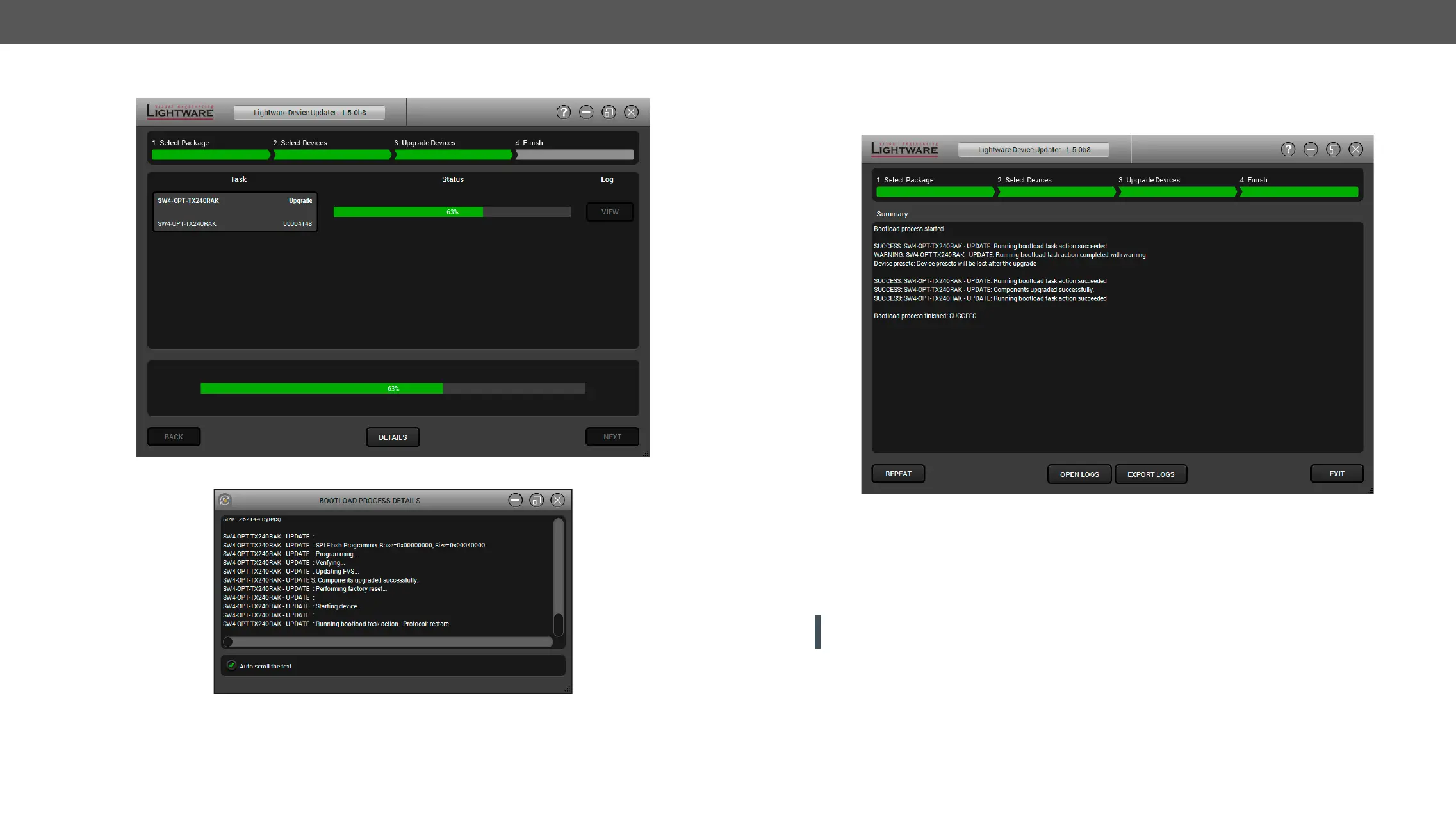The height and width of the screenshot is (817, 1456).
Task: Click the left window title Lightware Device Updater - 1.5.0b8
Action: point(309,113)
